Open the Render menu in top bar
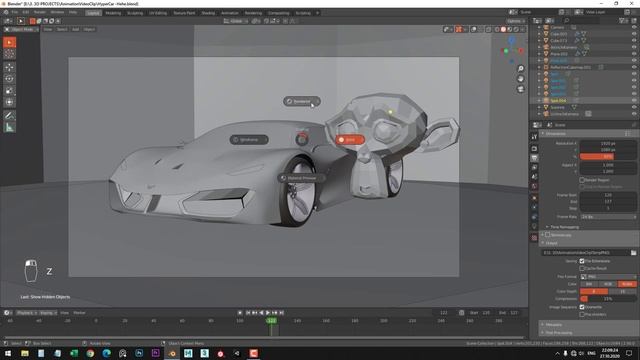 click(40, 13)
